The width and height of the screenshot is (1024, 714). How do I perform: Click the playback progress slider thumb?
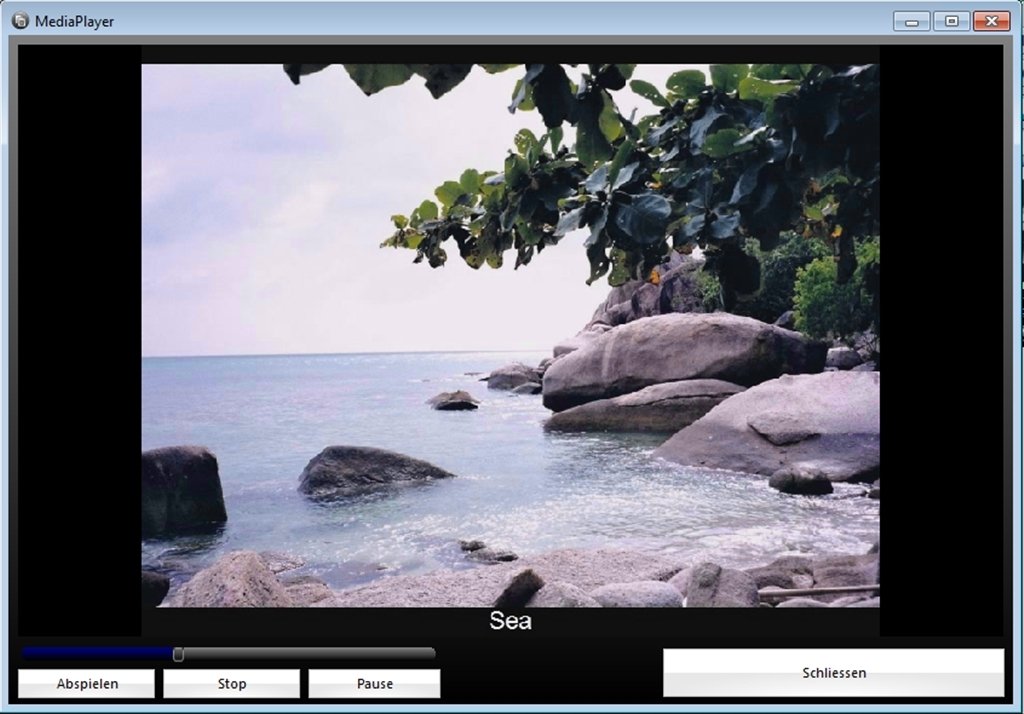click(x=178, y=654)
